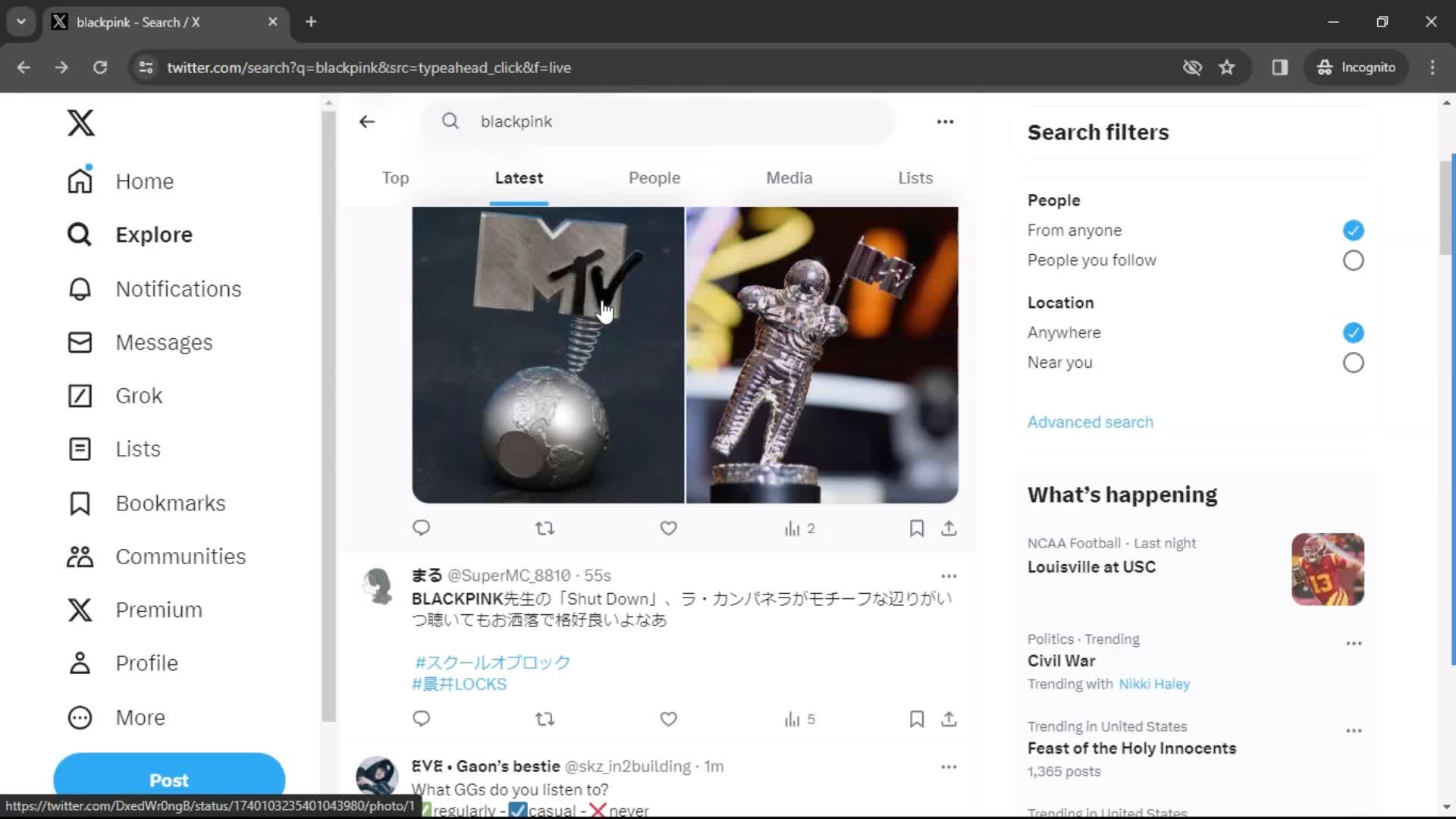1456x819 pixels.
Task: Repost the Shut Down post
Action: click(544, 719)
